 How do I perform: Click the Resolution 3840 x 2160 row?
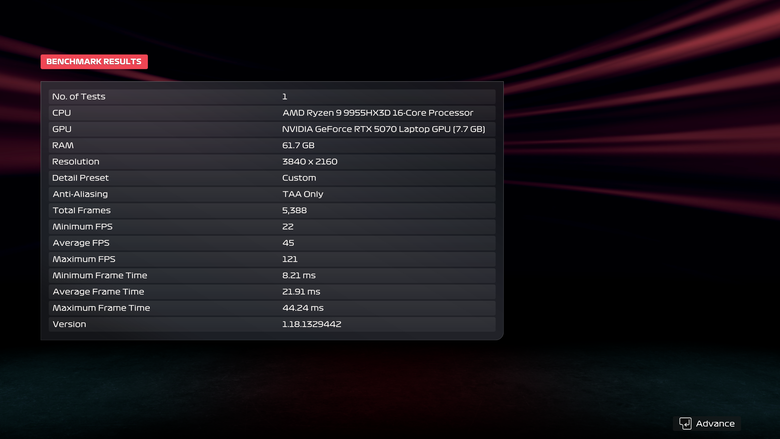click(272, 162)
